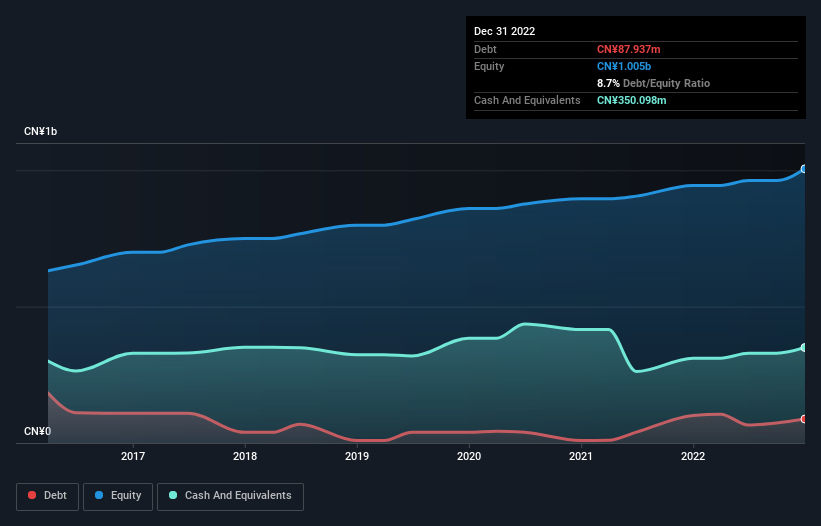Click the CN¥1b y-axis label
Image resolution: width=821 pixels, height=526 pixels.
pyautogui.click(x=40, y=131)
